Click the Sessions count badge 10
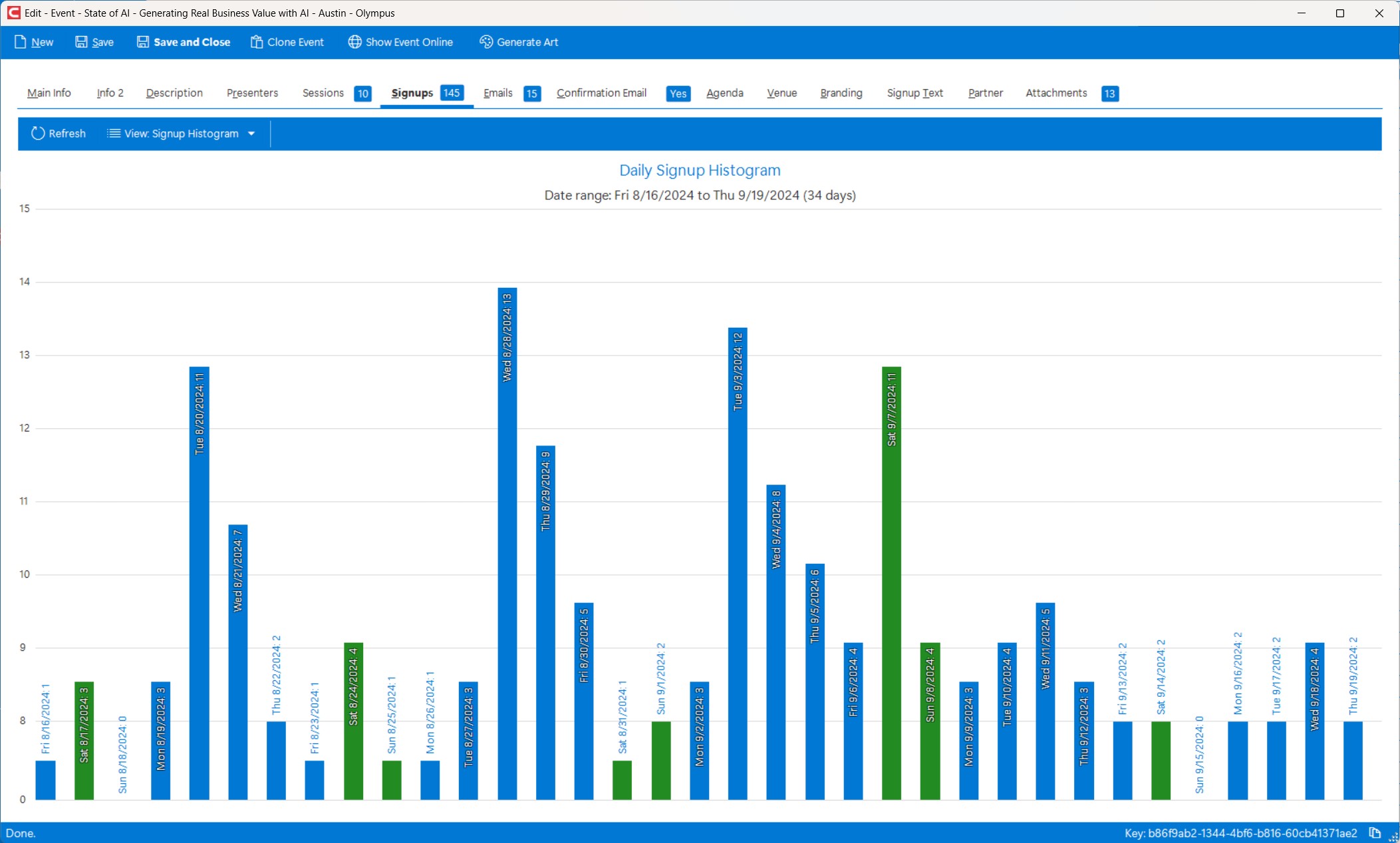 click(x=362, y=94)
